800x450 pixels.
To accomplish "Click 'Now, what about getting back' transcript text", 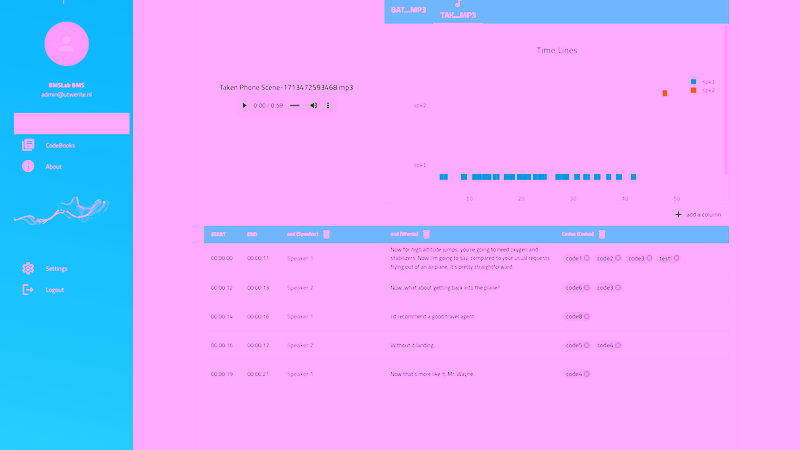I will tap(445, 288).
